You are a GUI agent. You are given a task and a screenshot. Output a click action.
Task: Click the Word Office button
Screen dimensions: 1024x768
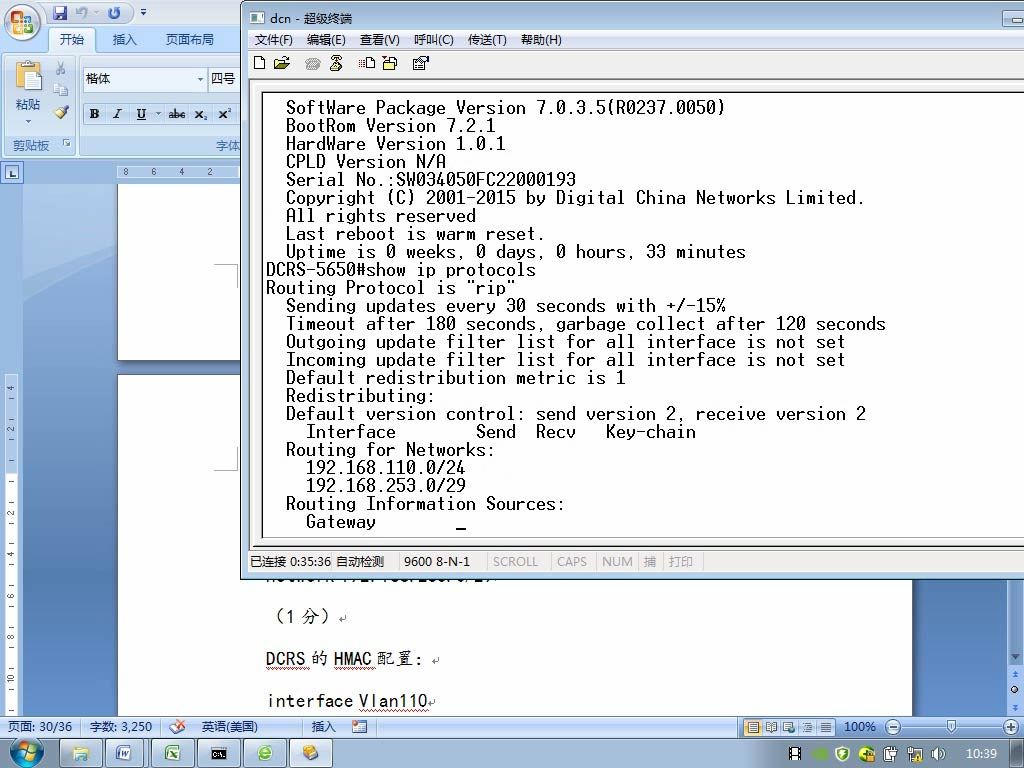coord(23,21)
